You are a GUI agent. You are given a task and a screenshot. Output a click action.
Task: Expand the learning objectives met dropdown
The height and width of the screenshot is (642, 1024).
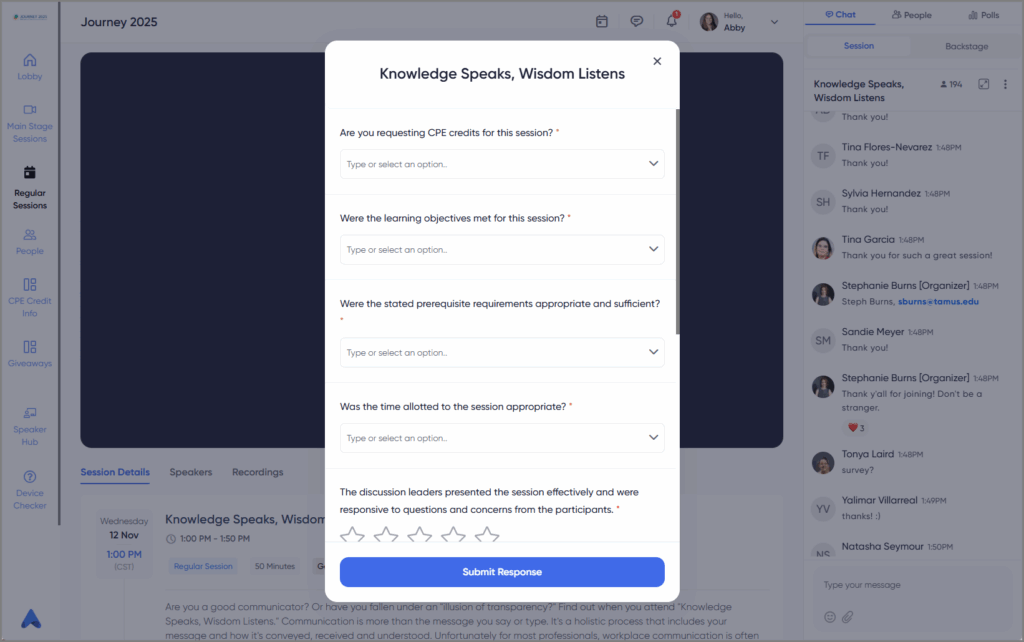tap(502, 249)
